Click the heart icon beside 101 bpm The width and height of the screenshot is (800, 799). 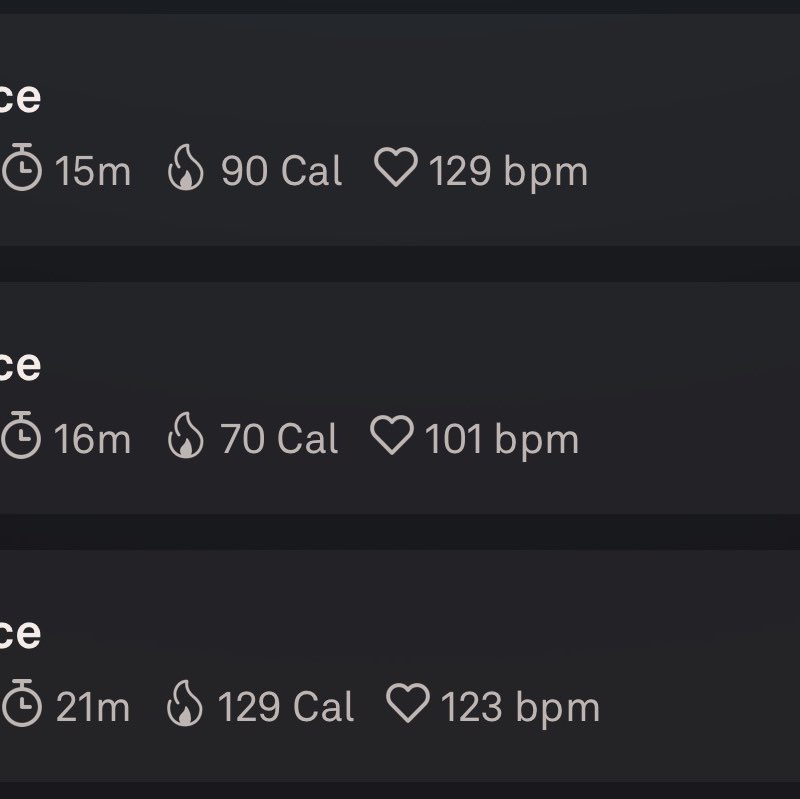point(392,434)
